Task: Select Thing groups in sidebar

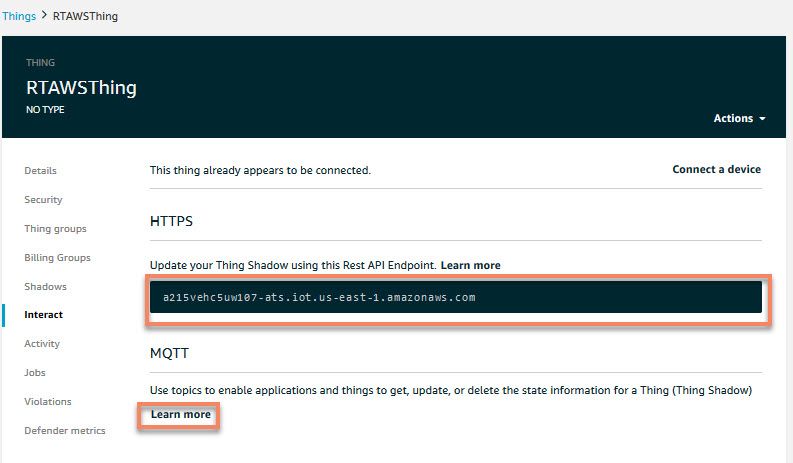Action: [56, 229]
